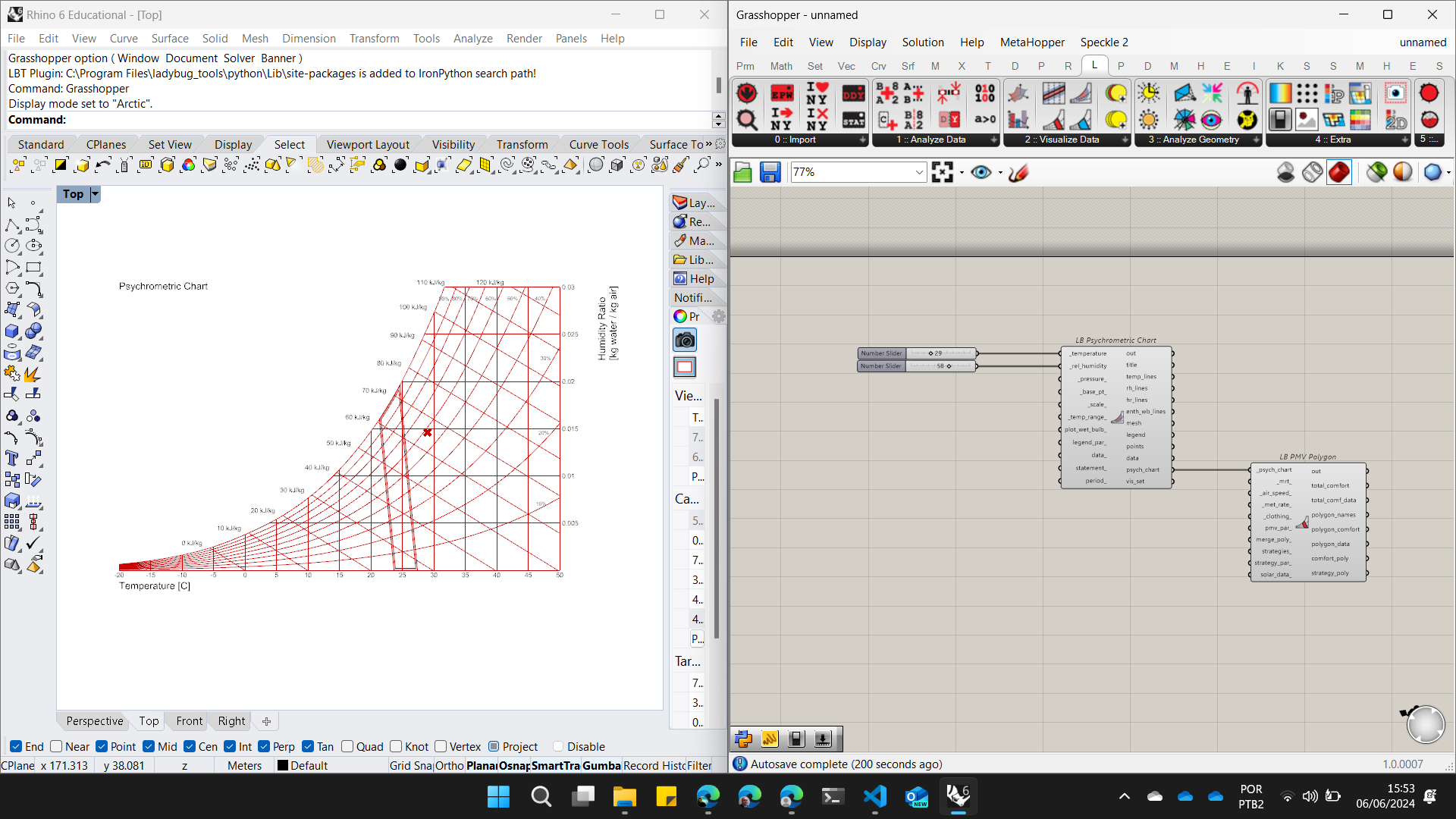Enable the Knot osnap checkbox
The width and height of the screenshot is (1456, 819).
(396, 746)
